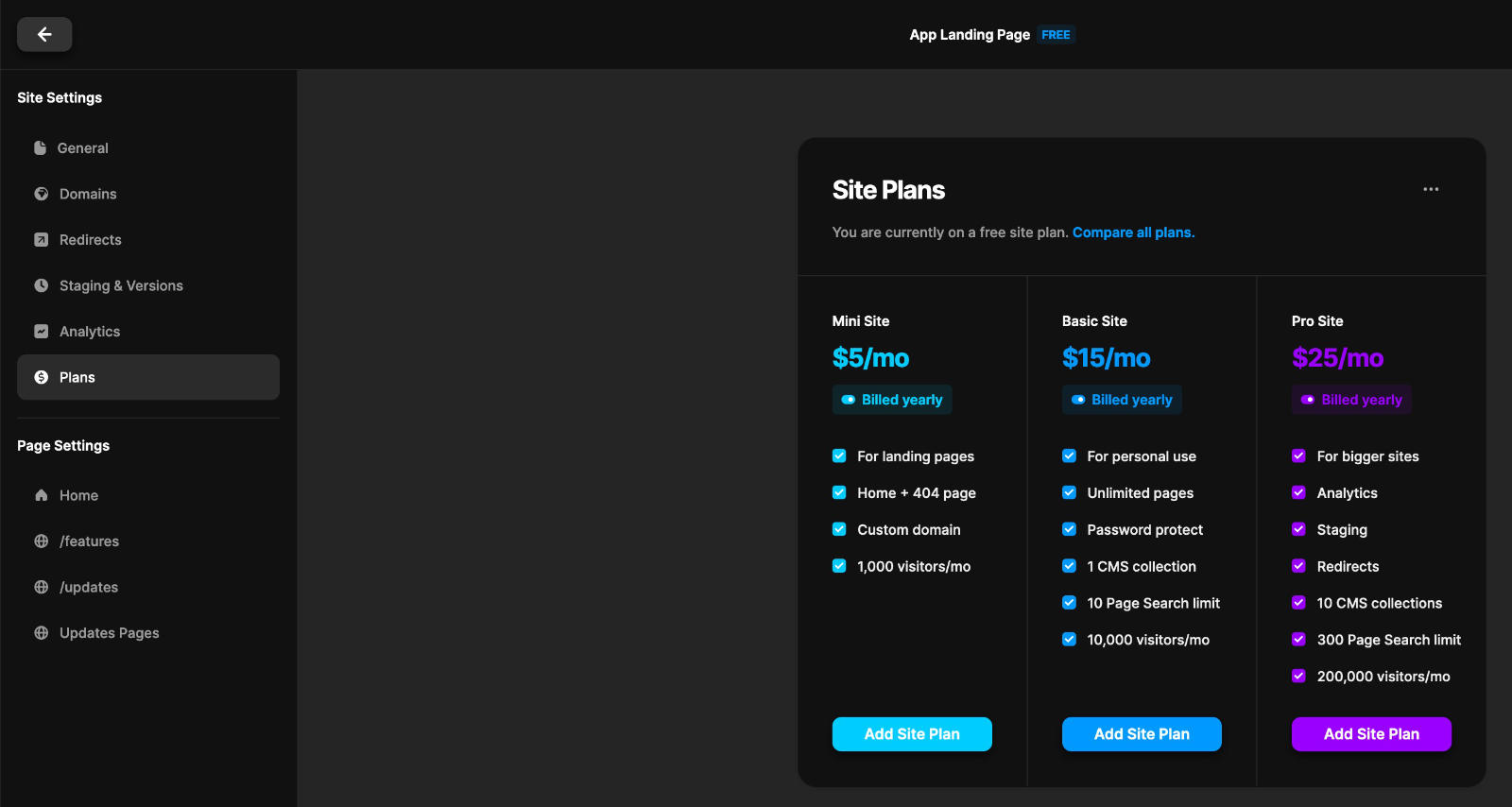
Task: Click the Updates Pages globe icon
Action: point(41,633)
